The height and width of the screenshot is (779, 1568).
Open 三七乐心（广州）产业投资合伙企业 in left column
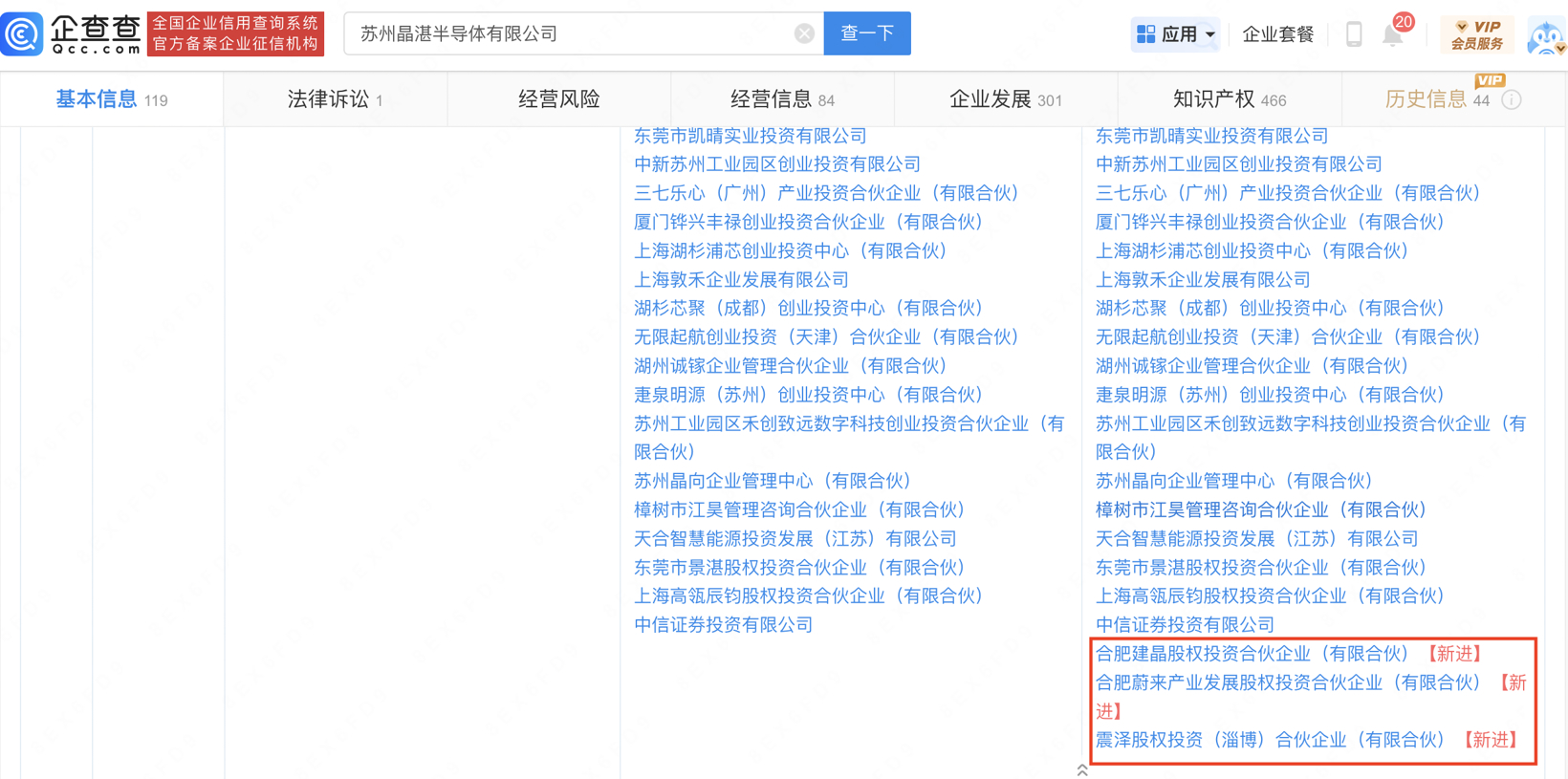(827, 193)
